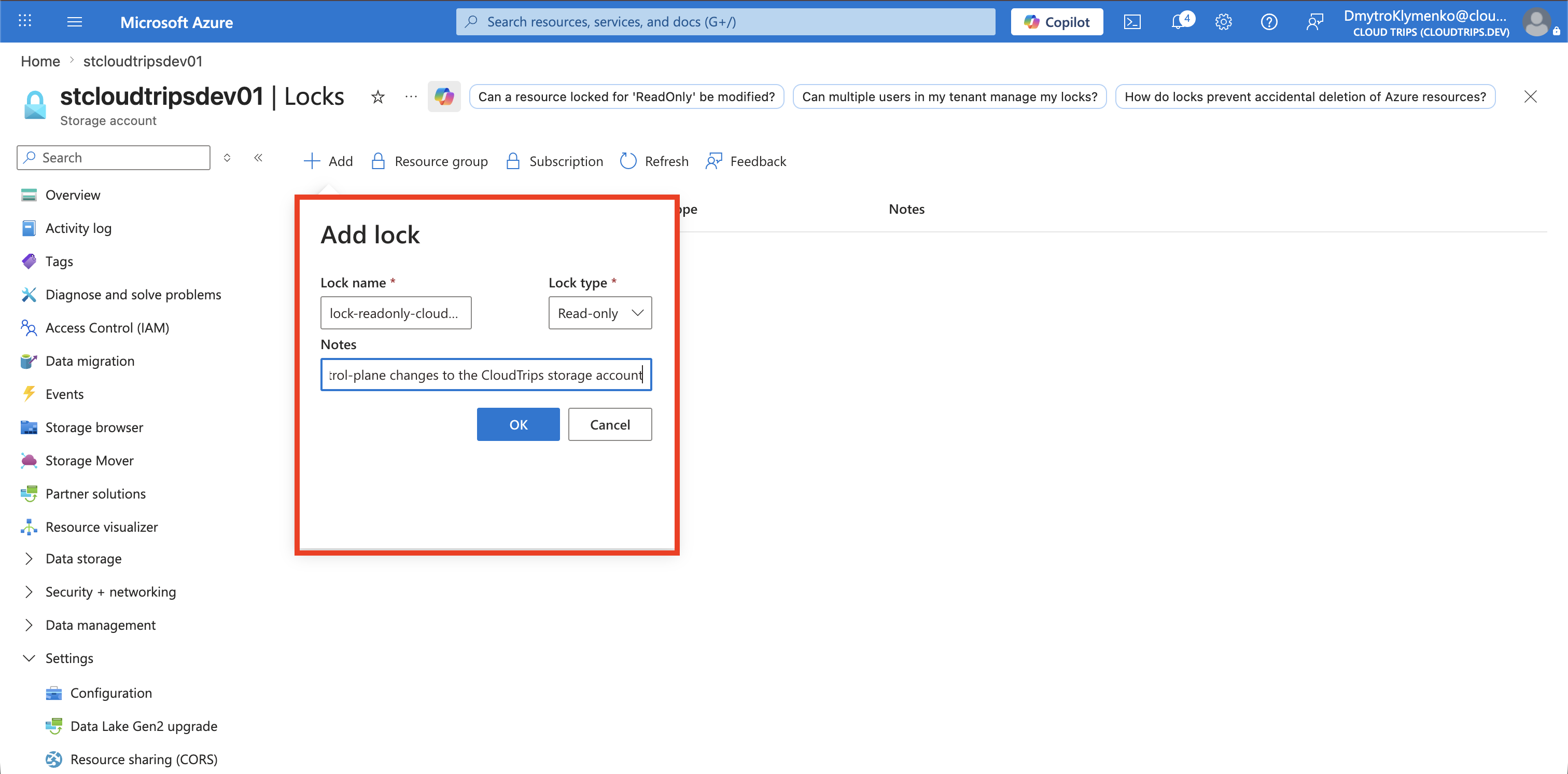
Task: Click the Notes column header
Action: pyautogui.click(x=906, y=209)
